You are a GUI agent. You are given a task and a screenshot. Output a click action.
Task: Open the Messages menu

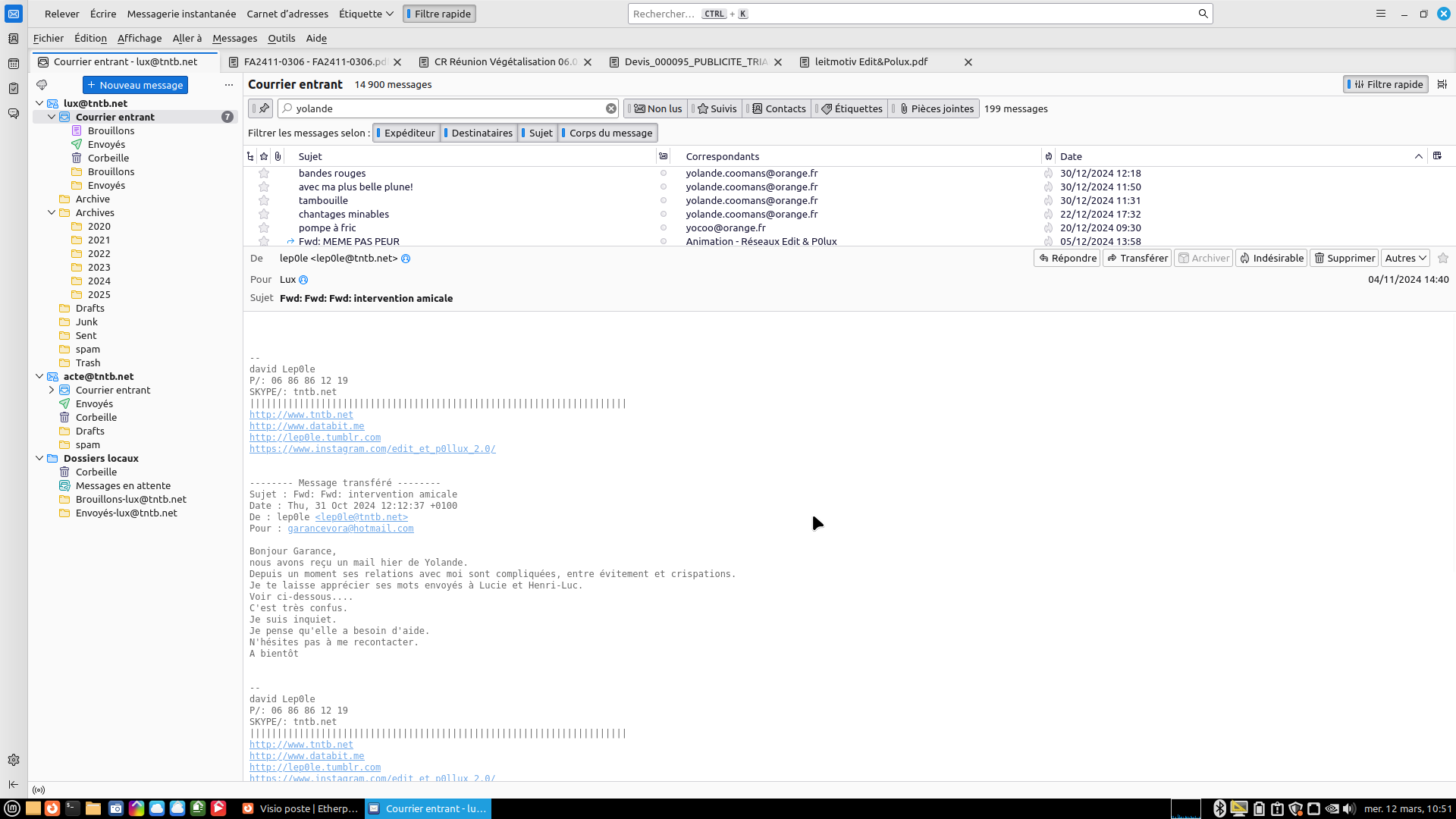click(x=234, y=38)
